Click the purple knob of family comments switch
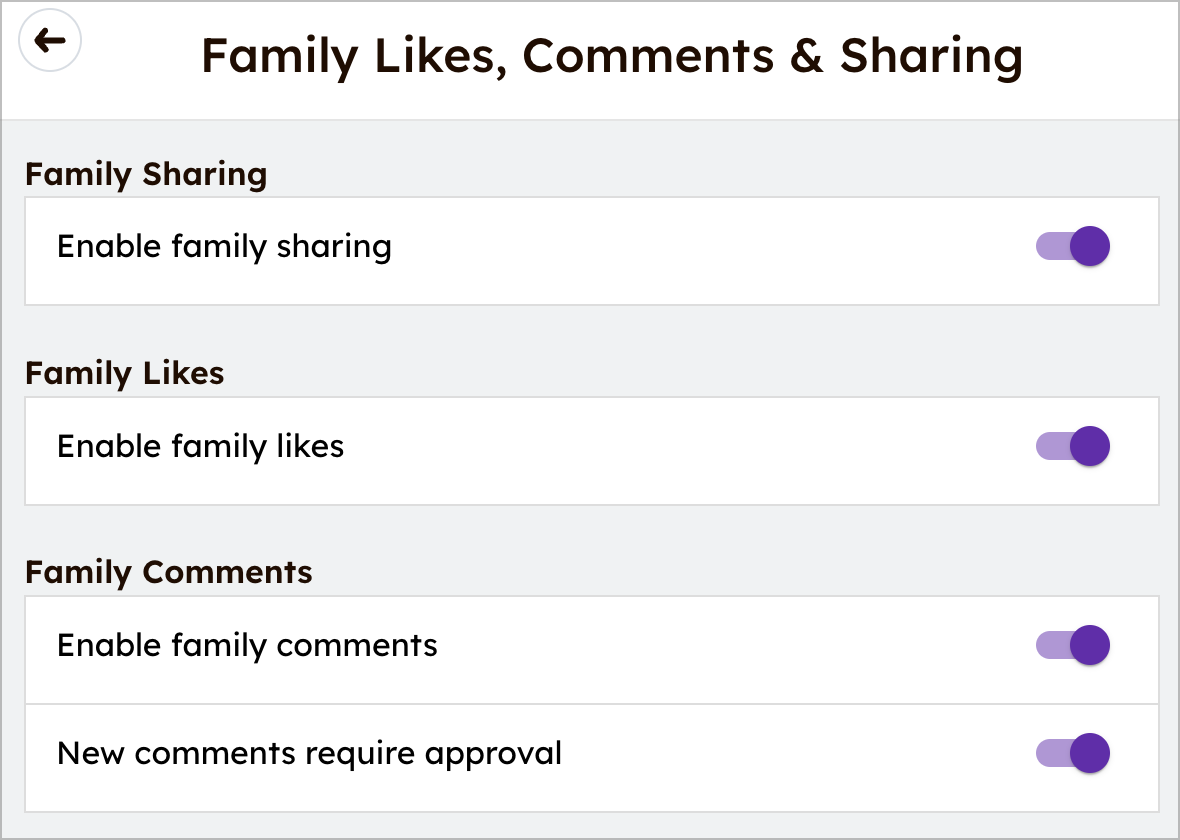 point(1090,645)
